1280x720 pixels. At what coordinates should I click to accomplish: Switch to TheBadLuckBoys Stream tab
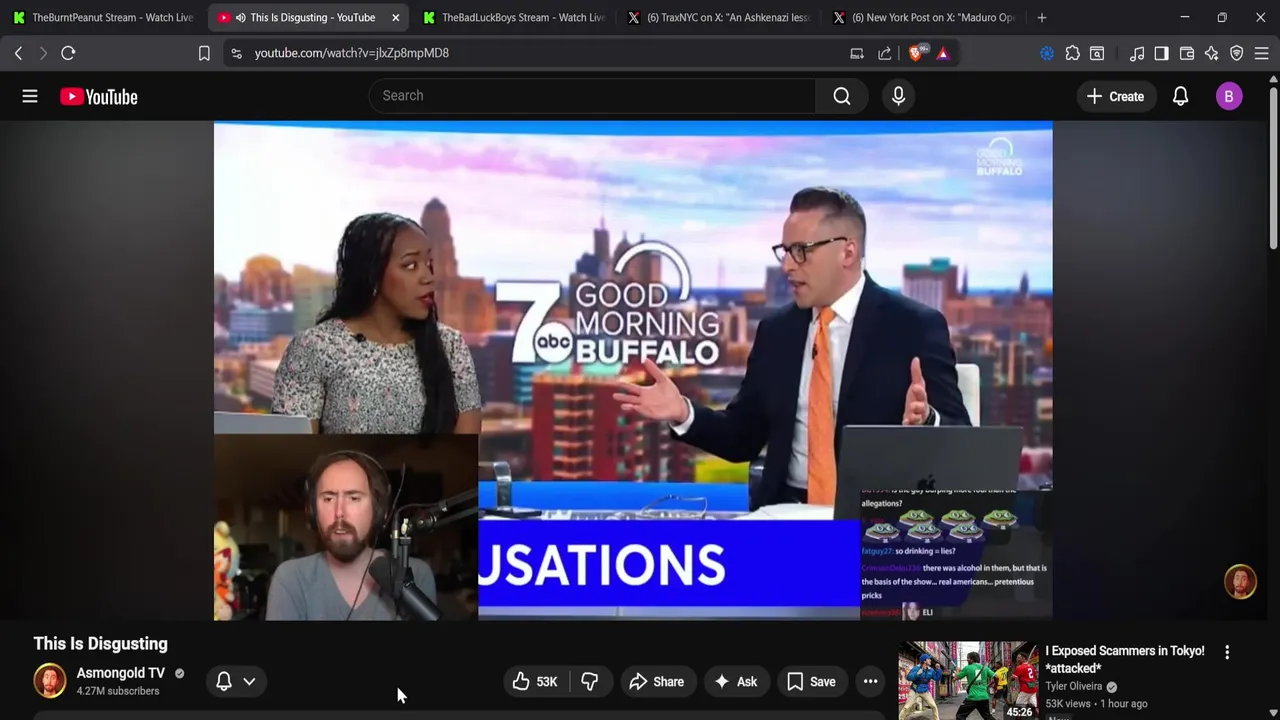(513, 17)
